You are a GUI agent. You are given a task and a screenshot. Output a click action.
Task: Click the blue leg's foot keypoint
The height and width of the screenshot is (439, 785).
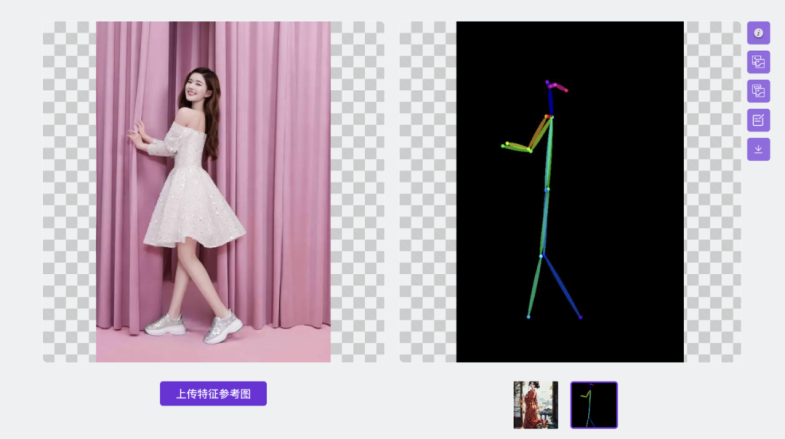(580, 317)
